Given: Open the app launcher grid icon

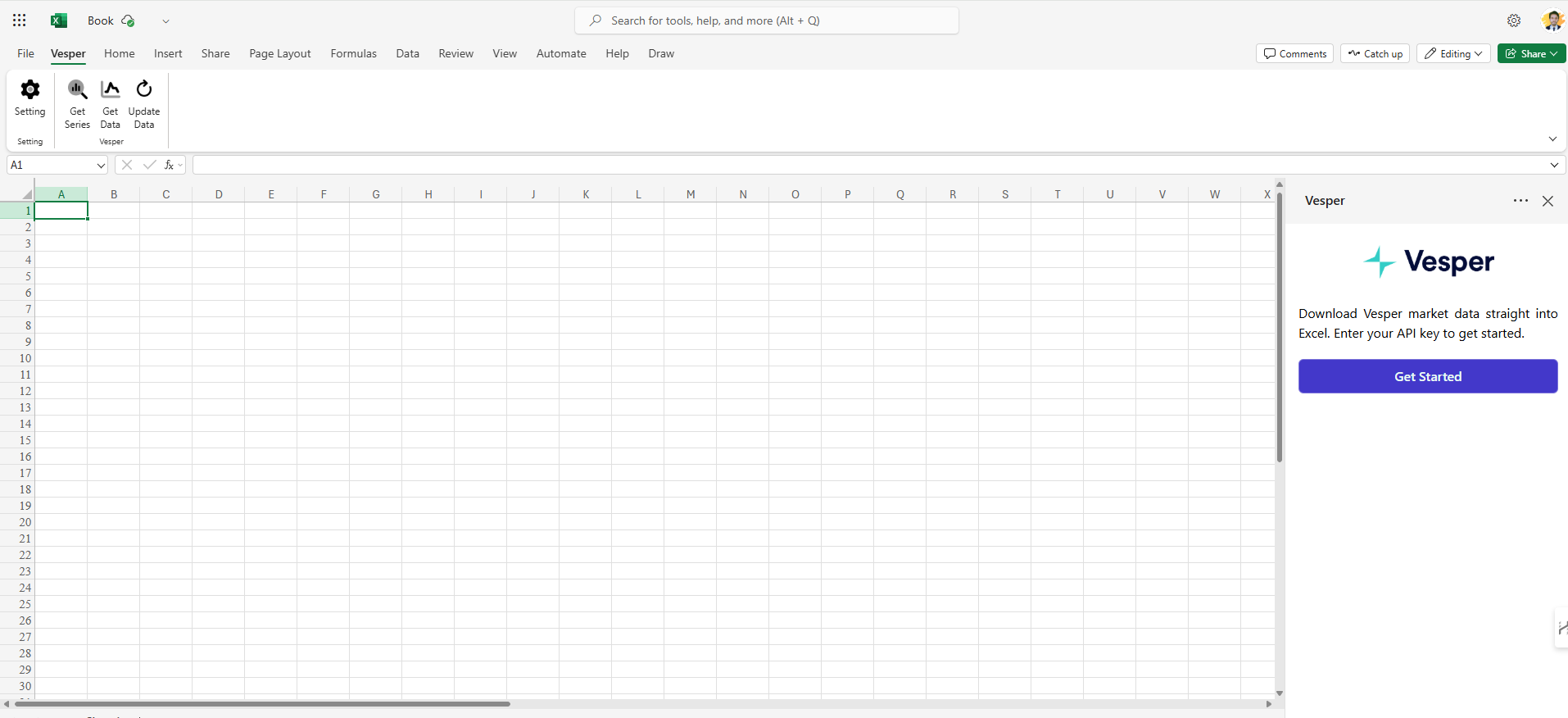Looking at the screenshot, I should pyautogui.click(x=20, y=20).
